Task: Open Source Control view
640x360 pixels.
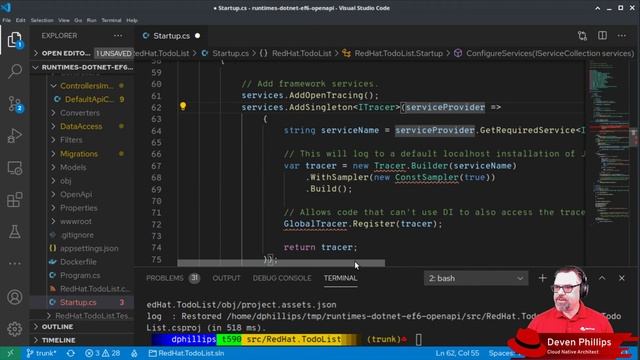Action: (15, 104)
